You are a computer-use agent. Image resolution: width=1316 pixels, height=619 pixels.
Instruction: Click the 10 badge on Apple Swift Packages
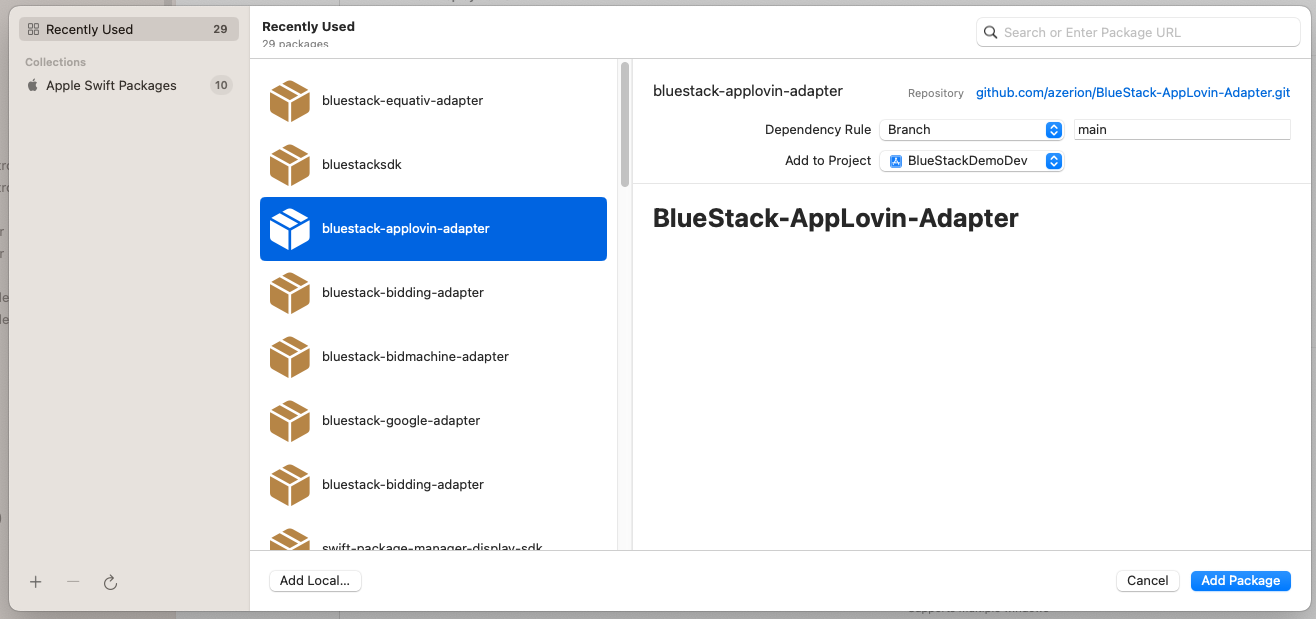tap(221, 85)
